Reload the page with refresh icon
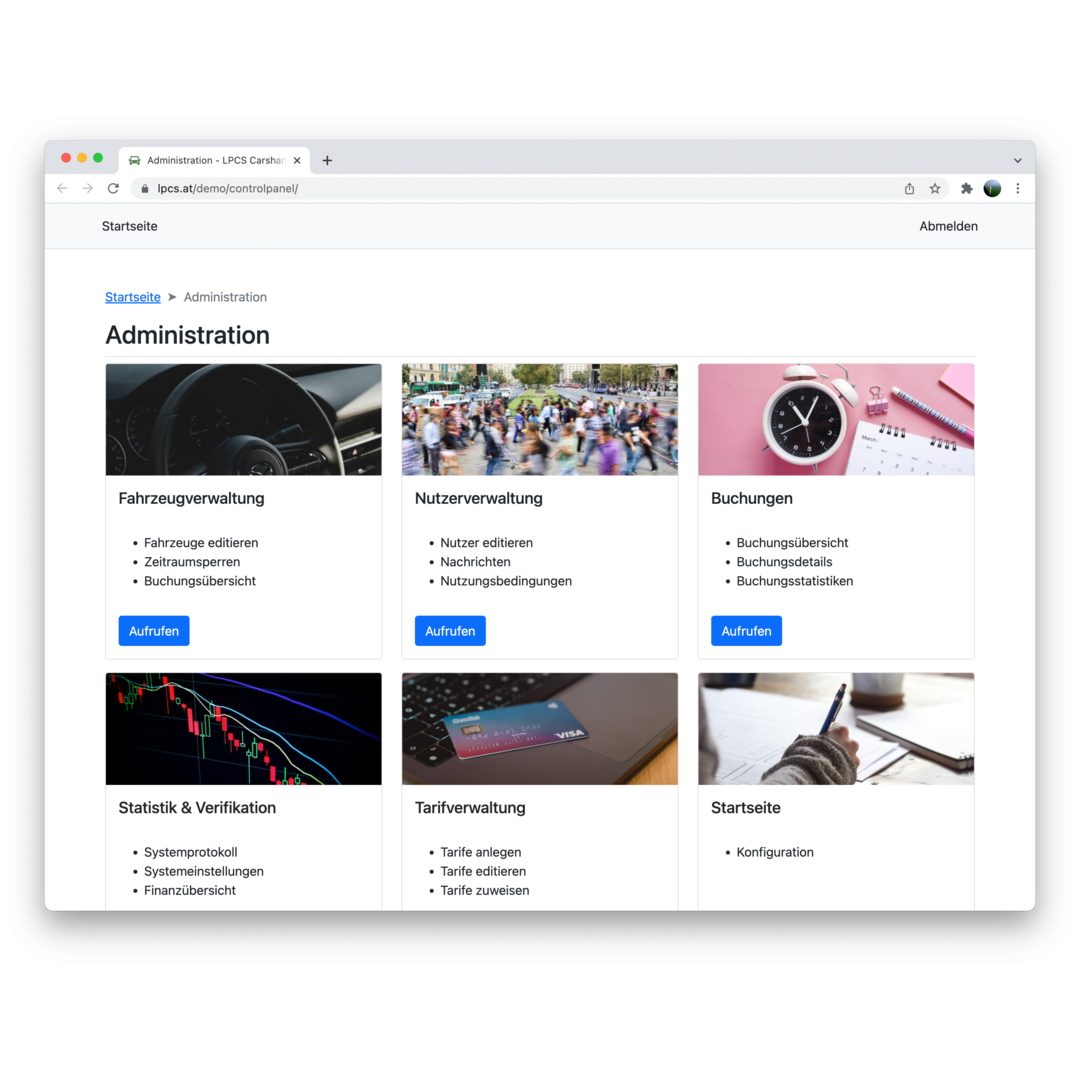Viewport: 1080px width, 1080px height. pos(114,188)
